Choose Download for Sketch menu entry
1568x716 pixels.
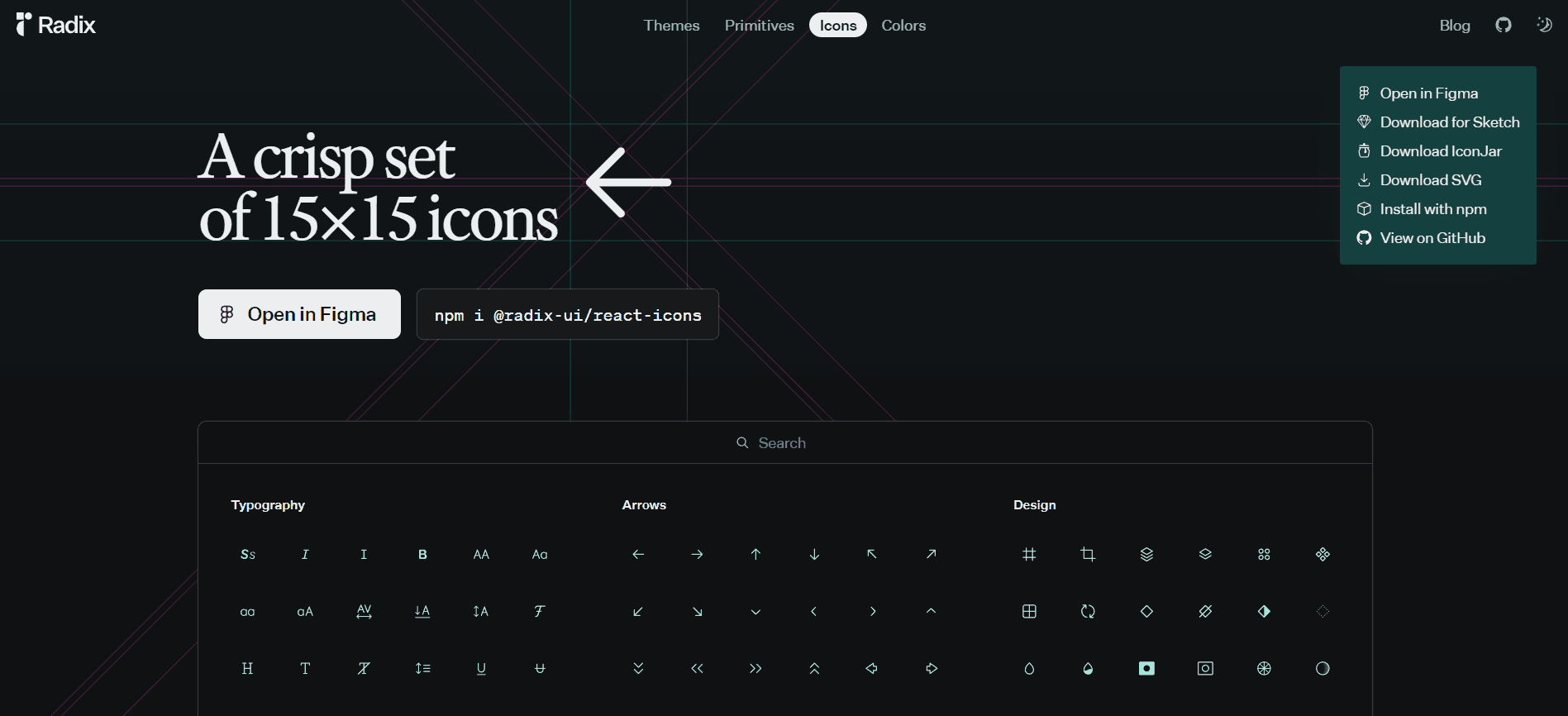(x=1437, y=122)
